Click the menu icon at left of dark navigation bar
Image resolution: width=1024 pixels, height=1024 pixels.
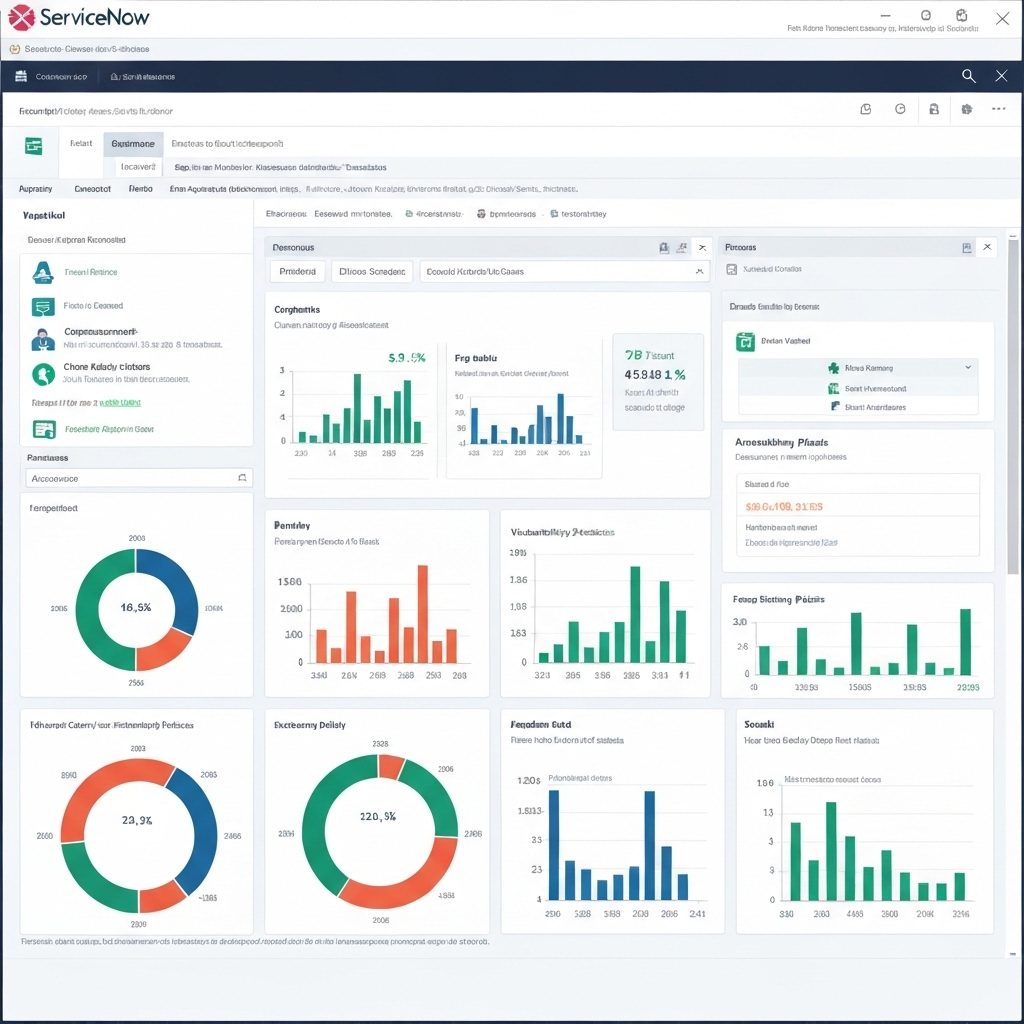tap(21, 76)
